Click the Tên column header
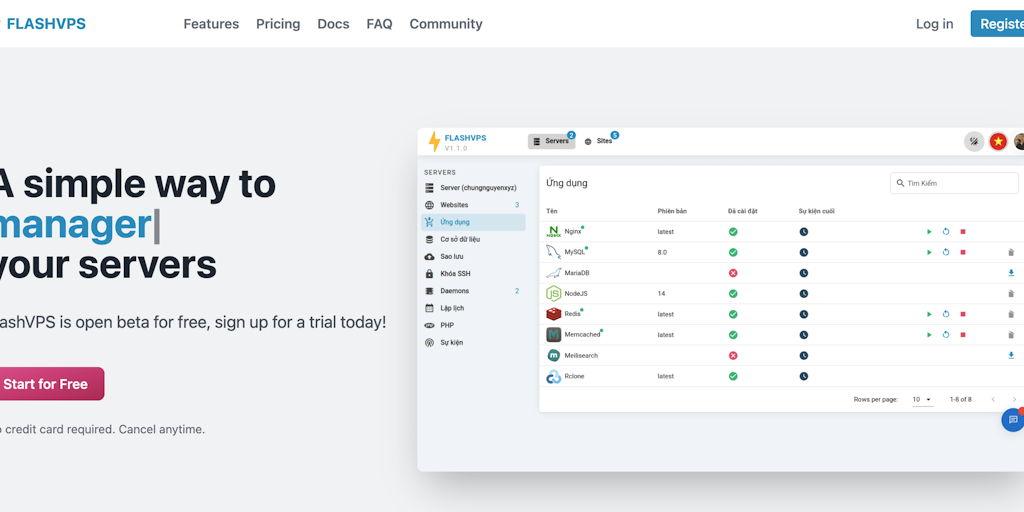 pyautogui.click(x=552, y=211)
